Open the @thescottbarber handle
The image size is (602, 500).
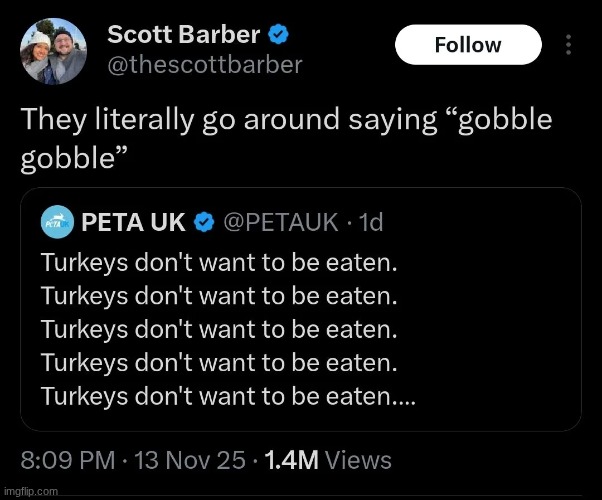[x=205, y=65]
